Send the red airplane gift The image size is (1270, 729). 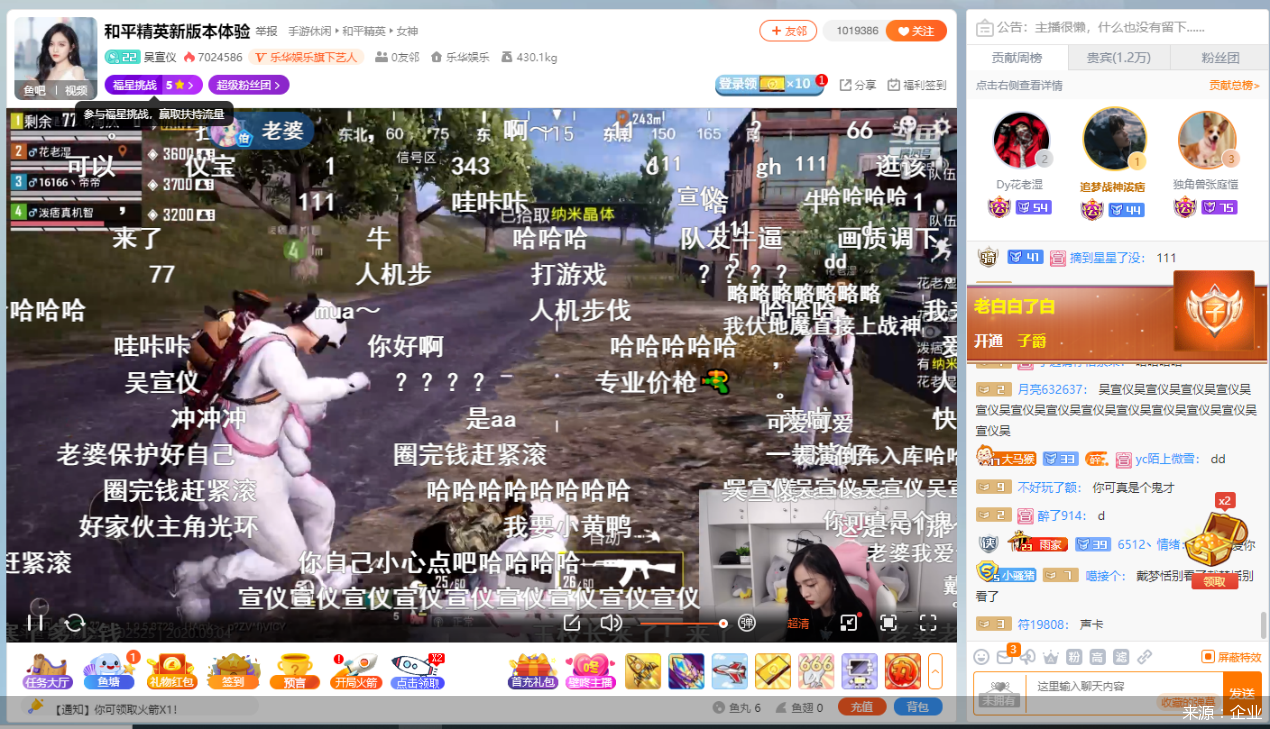click(x=729, y=671)
